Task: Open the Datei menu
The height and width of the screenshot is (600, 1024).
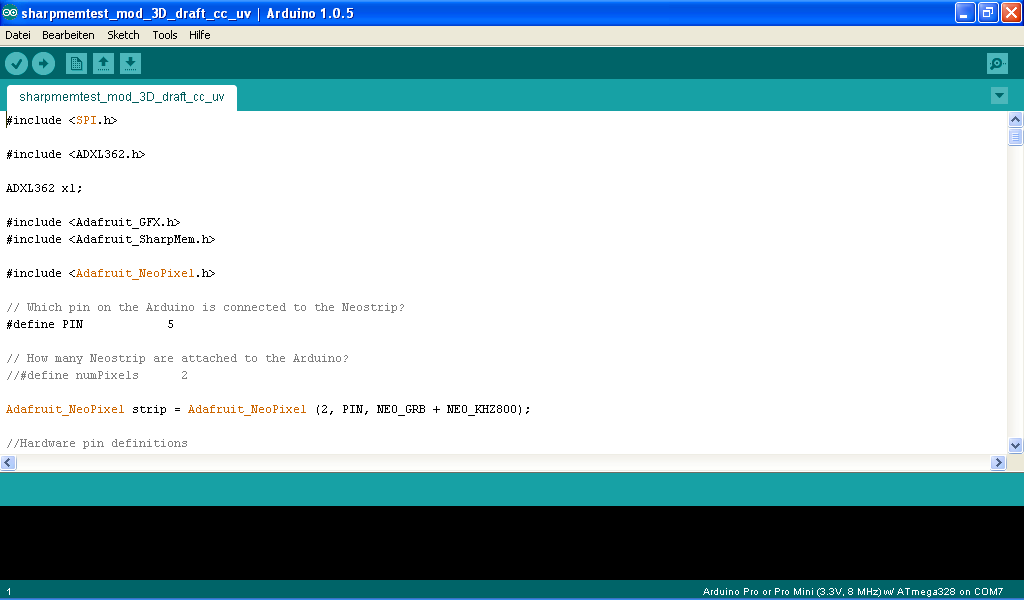Action: point(18,35)
